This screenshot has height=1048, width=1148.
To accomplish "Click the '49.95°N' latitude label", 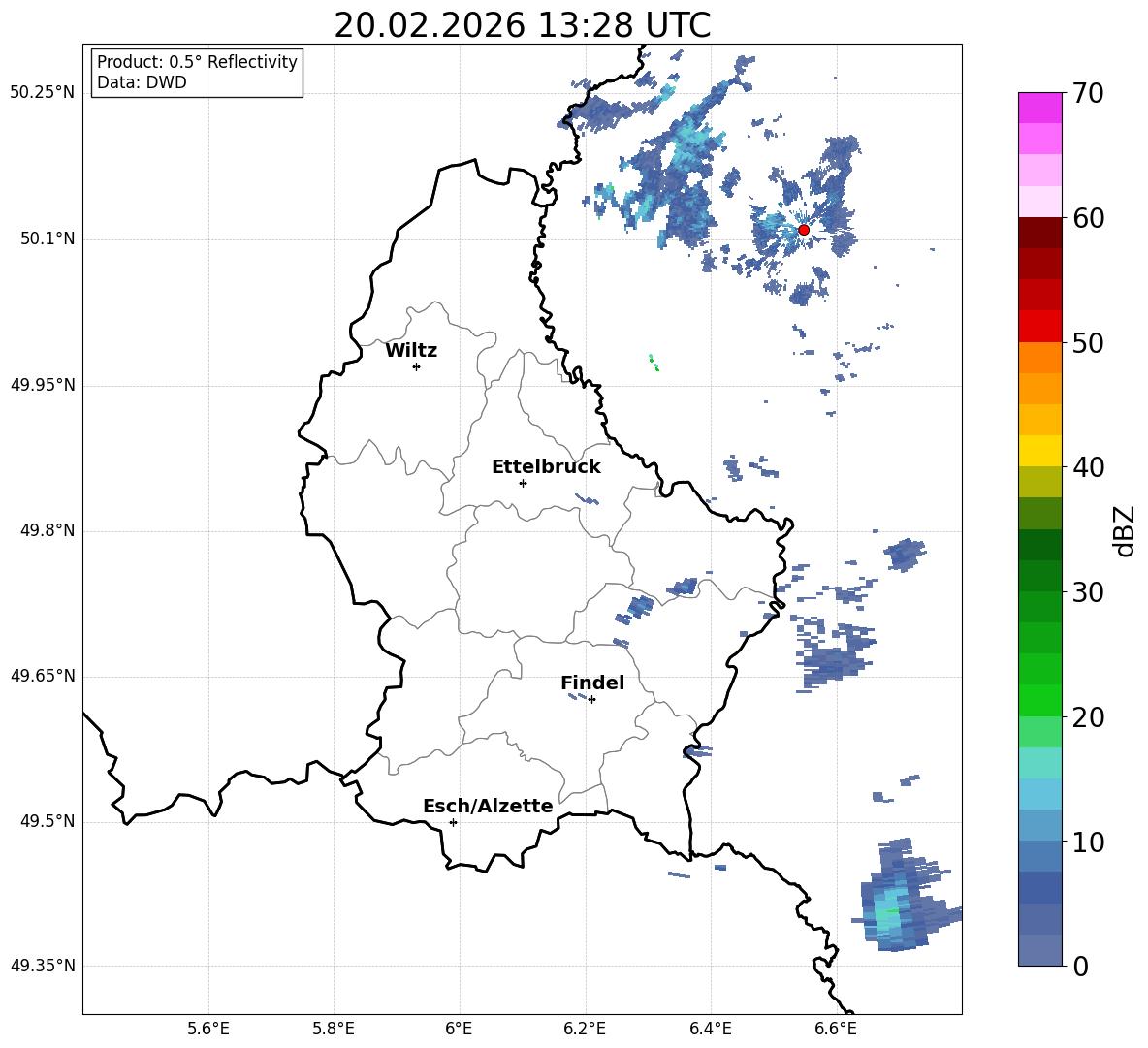I will click(43, 385).
